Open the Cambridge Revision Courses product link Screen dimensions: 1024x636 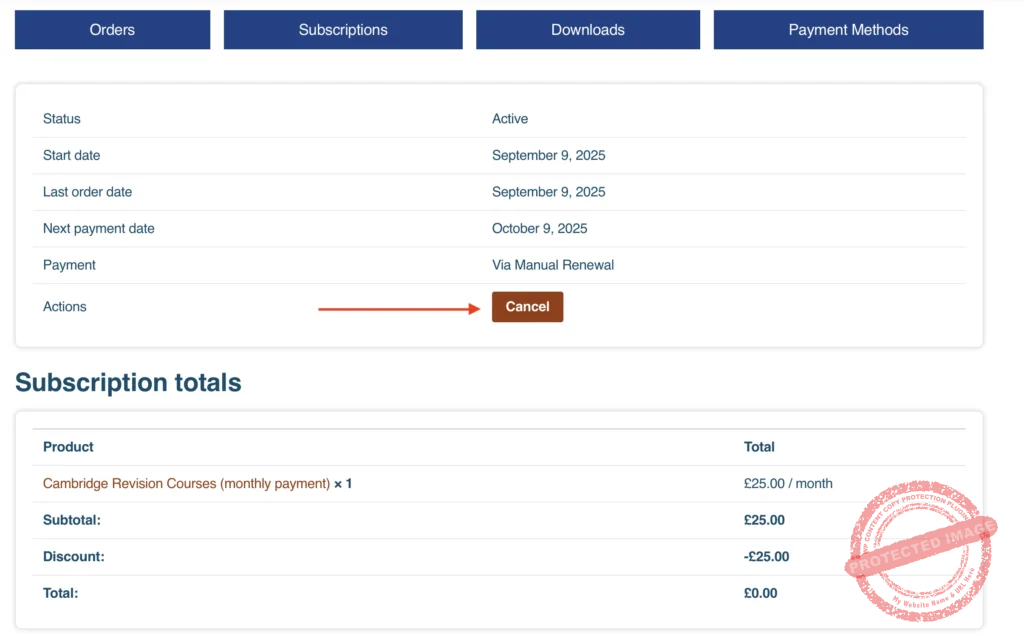click(186, 484)
